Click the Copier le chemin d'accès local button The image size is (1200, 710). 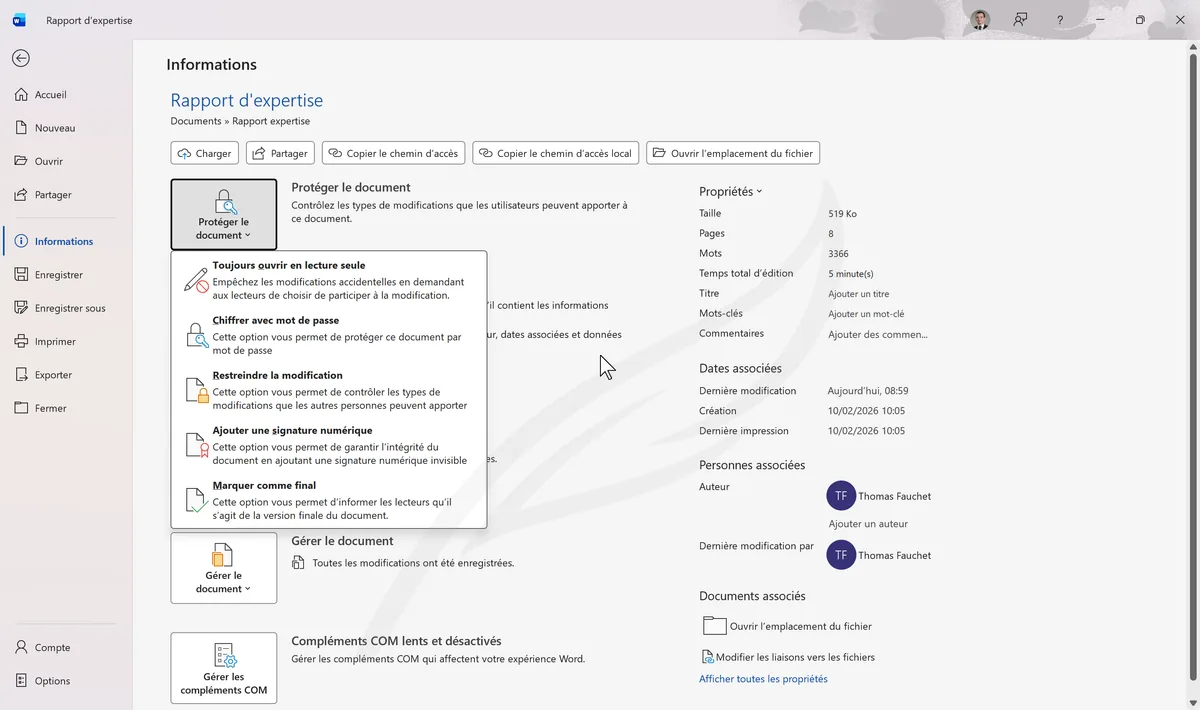click(555, 152)
